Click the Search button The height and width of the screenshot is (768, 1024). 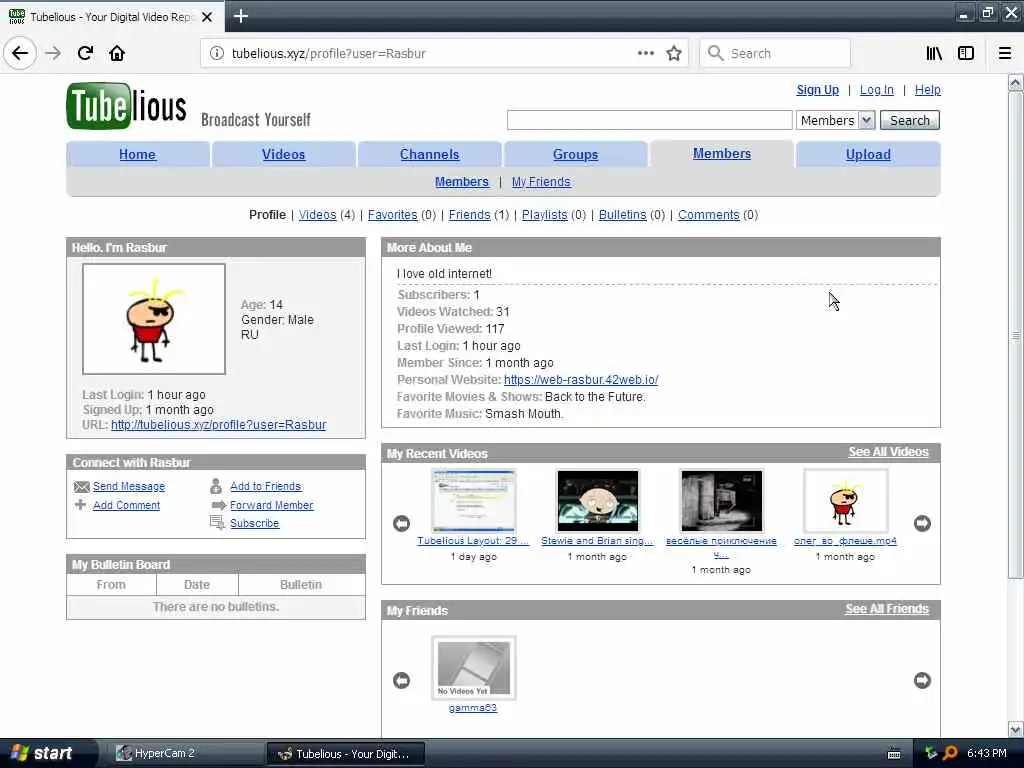click(910, 120)
